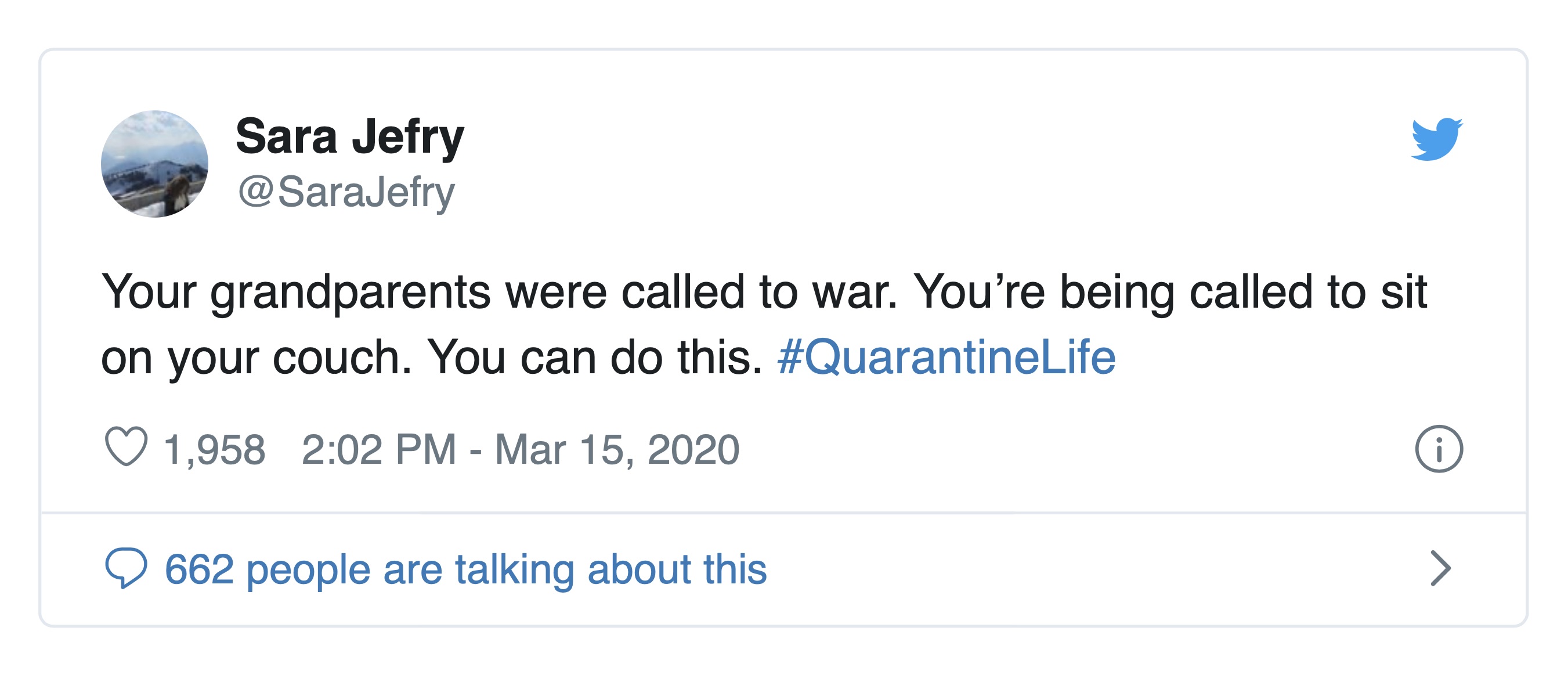Click the display name Sara Jefry

click(350, 137)
